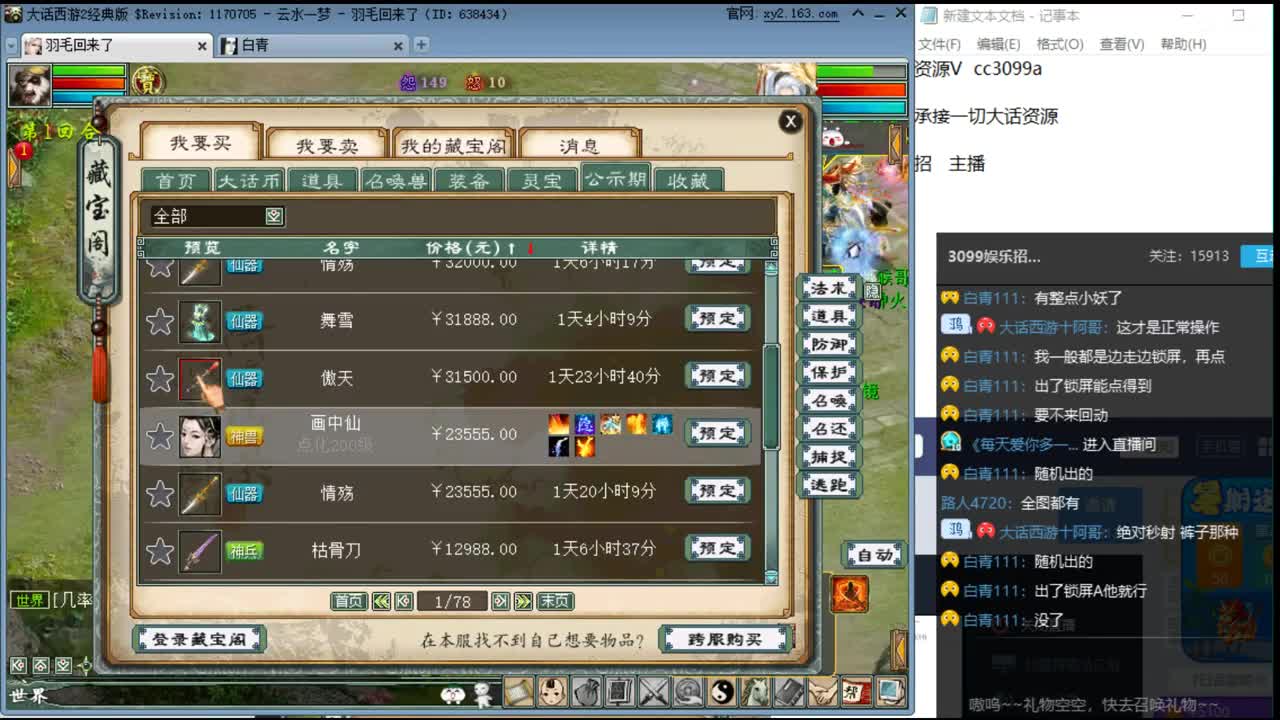Click the 法术 battle command
1280x720 pixels.
coord(829,288)
